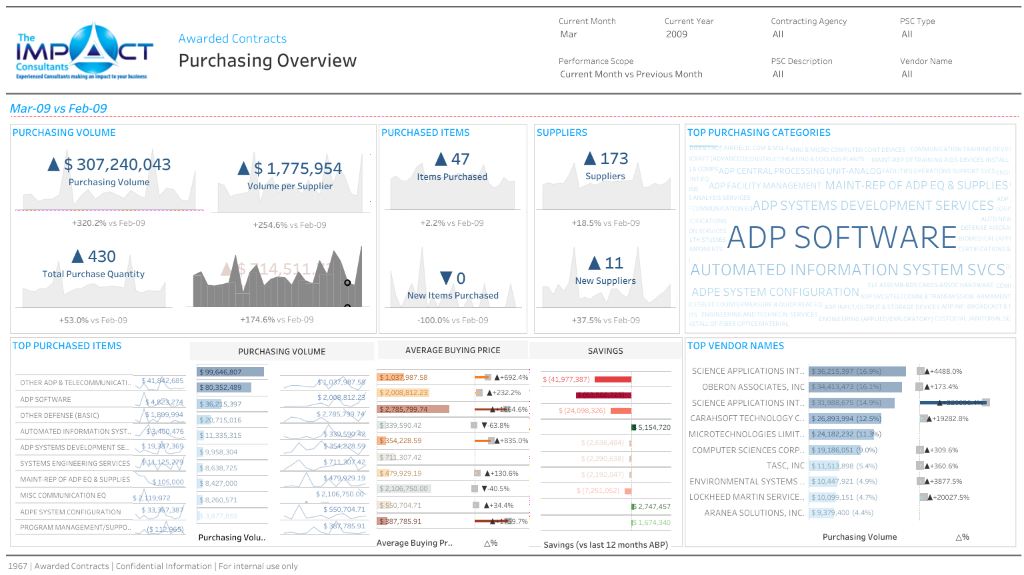Screen dimensions: 1024x575
Task: Click the 5,154,720 green savings value
Action: (654, 427)
